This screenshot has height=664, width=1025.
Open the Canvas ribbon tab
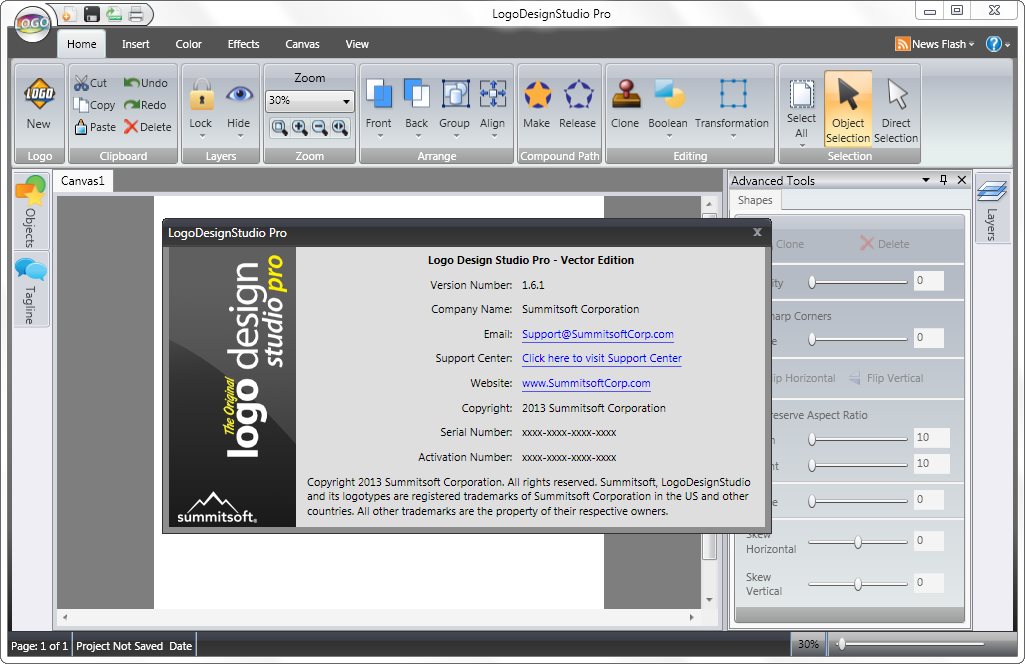click(x=302, y=44)
